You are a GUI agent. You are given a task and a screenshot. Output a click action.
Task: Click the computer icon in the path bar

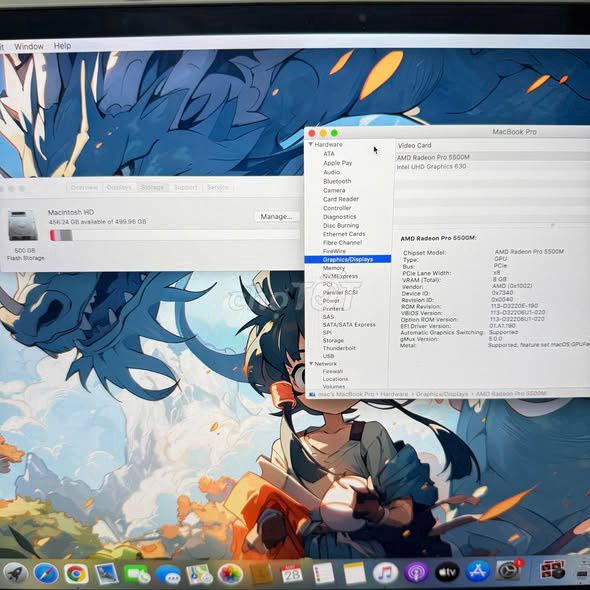pos(312,394)
